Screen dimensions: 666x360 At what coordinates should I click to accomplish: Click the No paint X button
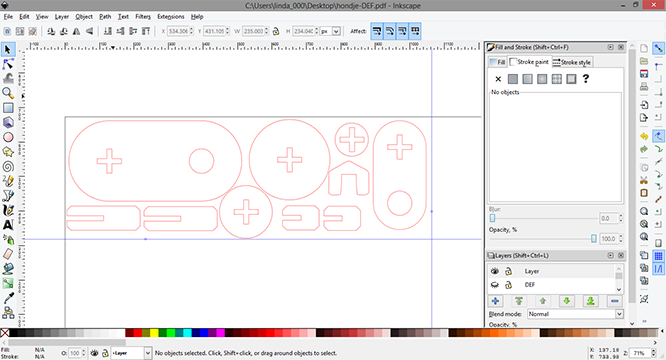[498, 79]
